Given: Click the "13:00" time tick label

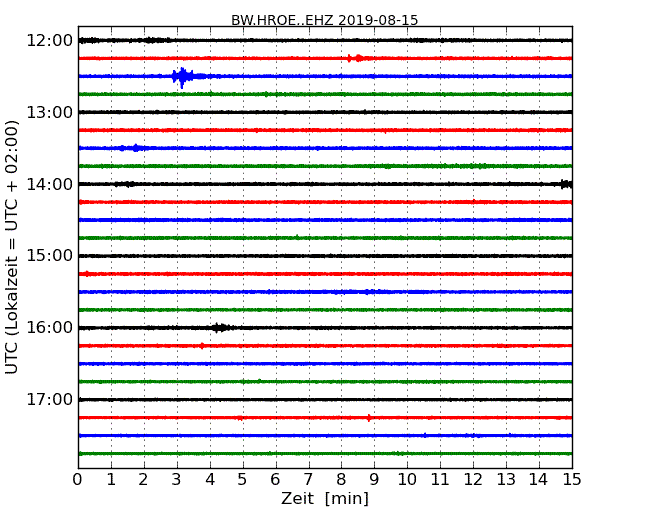Looking at the screenshot, I should (50, 112).
